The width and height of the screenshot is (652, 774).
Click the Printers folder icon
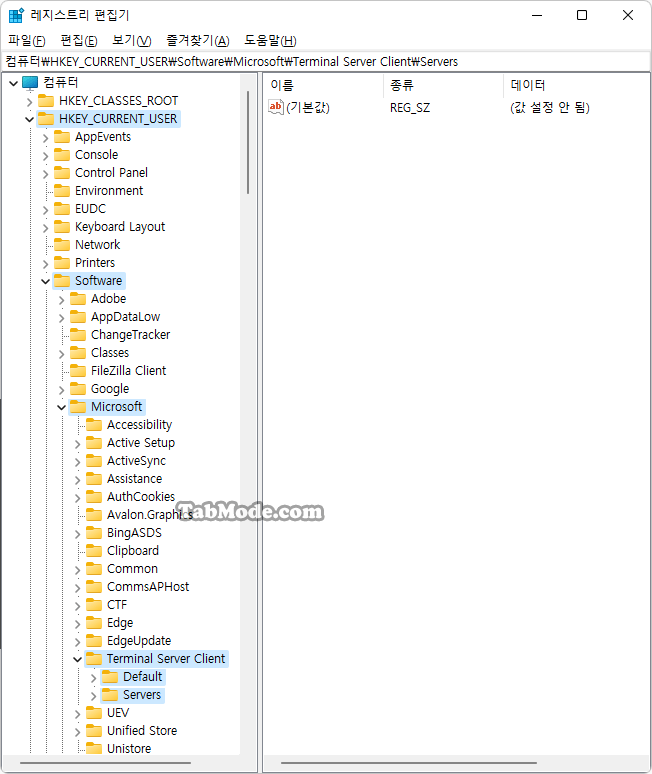(62, 263)
